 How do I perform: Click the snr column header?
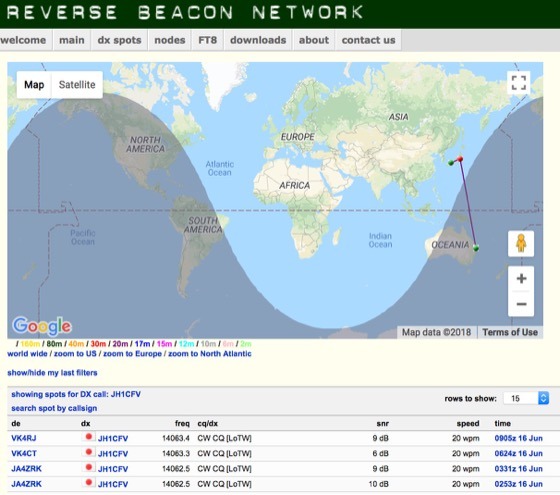click(x=382, y=424)
